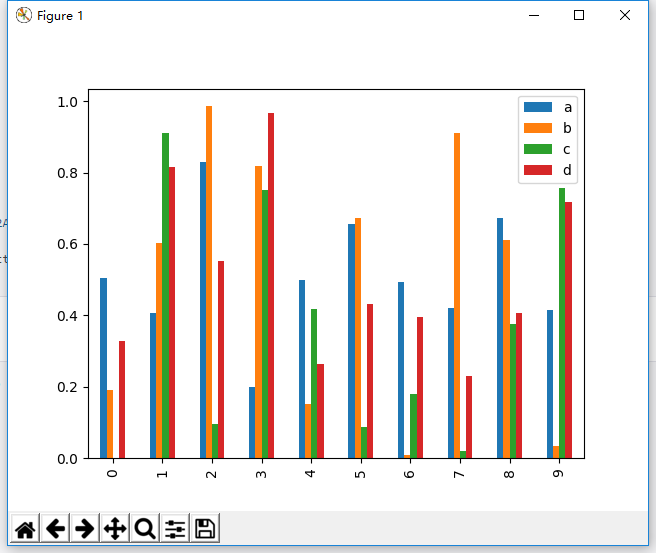
Task: Click red bar in group 6
Action: pyautogui.click(x=420, y=387)
